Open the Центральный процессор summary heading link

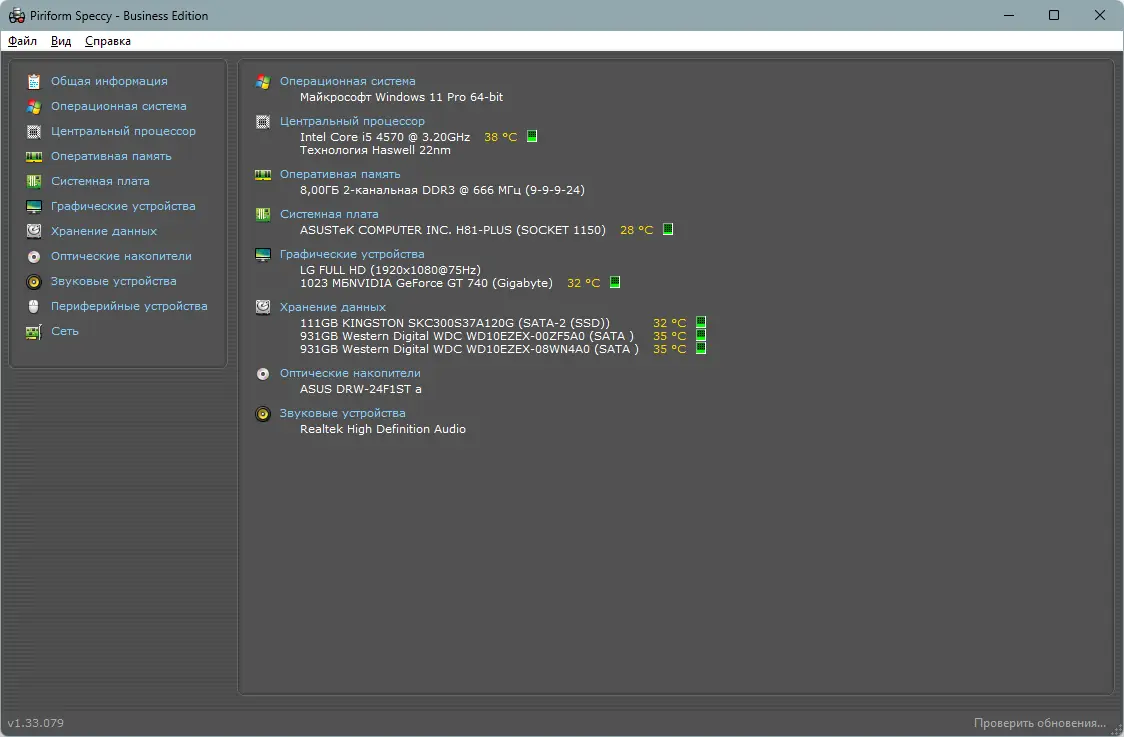point(352,121)
